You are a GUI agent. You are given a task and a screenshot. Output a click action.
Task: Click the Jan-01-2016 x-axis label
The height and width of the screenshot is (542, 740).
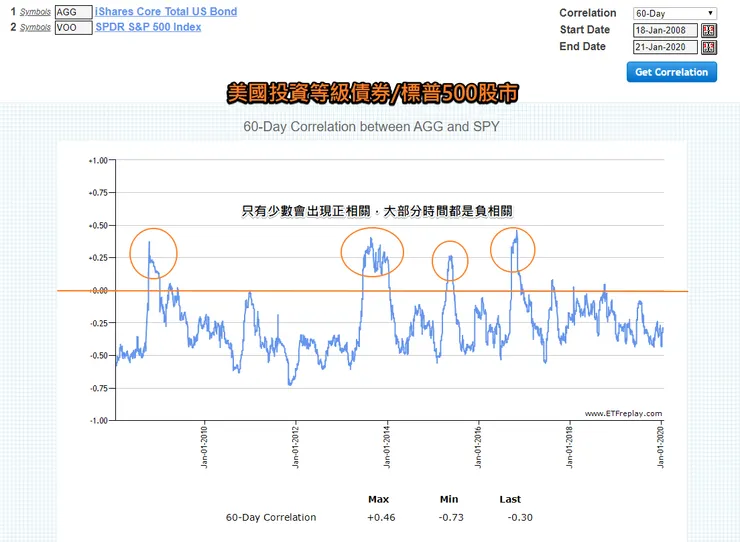click(479, 446)
